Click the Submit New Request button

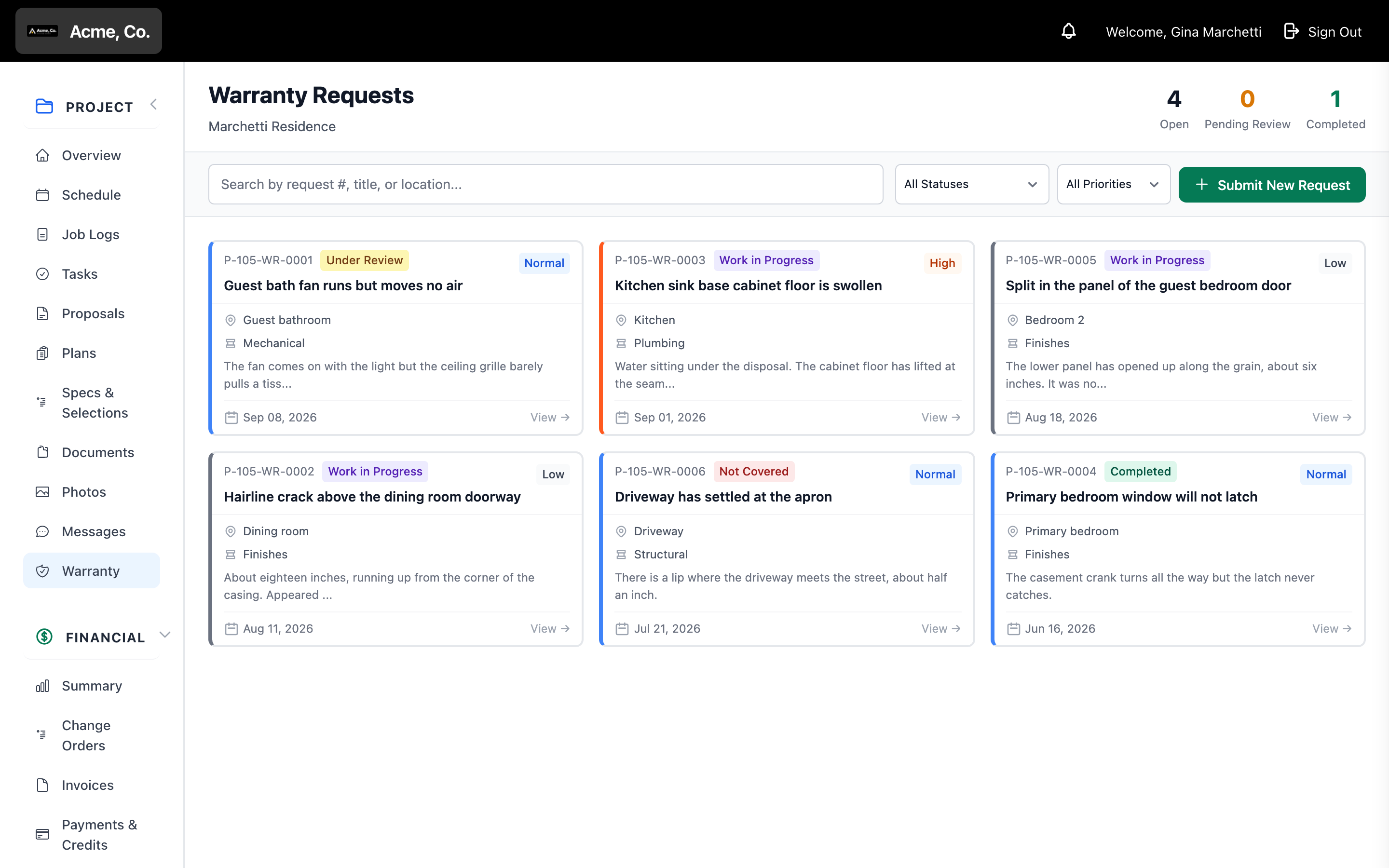pyautogui.click(x=1272, y=185)
